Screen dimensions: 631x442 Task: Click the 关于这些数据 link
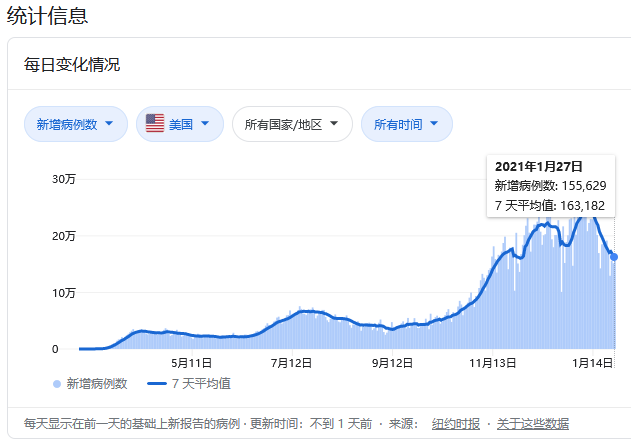point(533,423)
